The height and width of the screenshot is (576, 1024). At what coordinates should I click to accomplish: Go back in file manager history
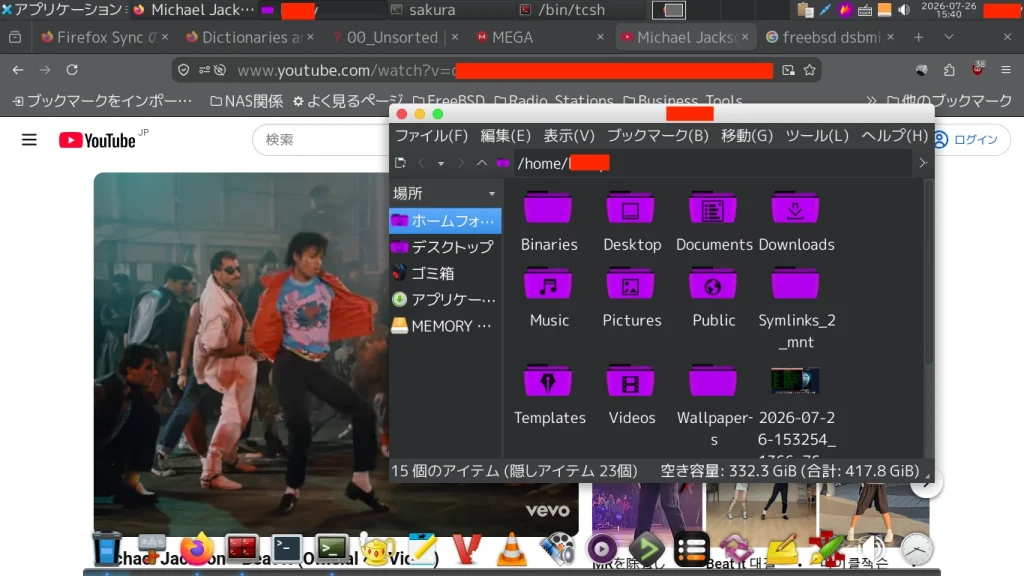pyautogui.click(x=421, y=163)
